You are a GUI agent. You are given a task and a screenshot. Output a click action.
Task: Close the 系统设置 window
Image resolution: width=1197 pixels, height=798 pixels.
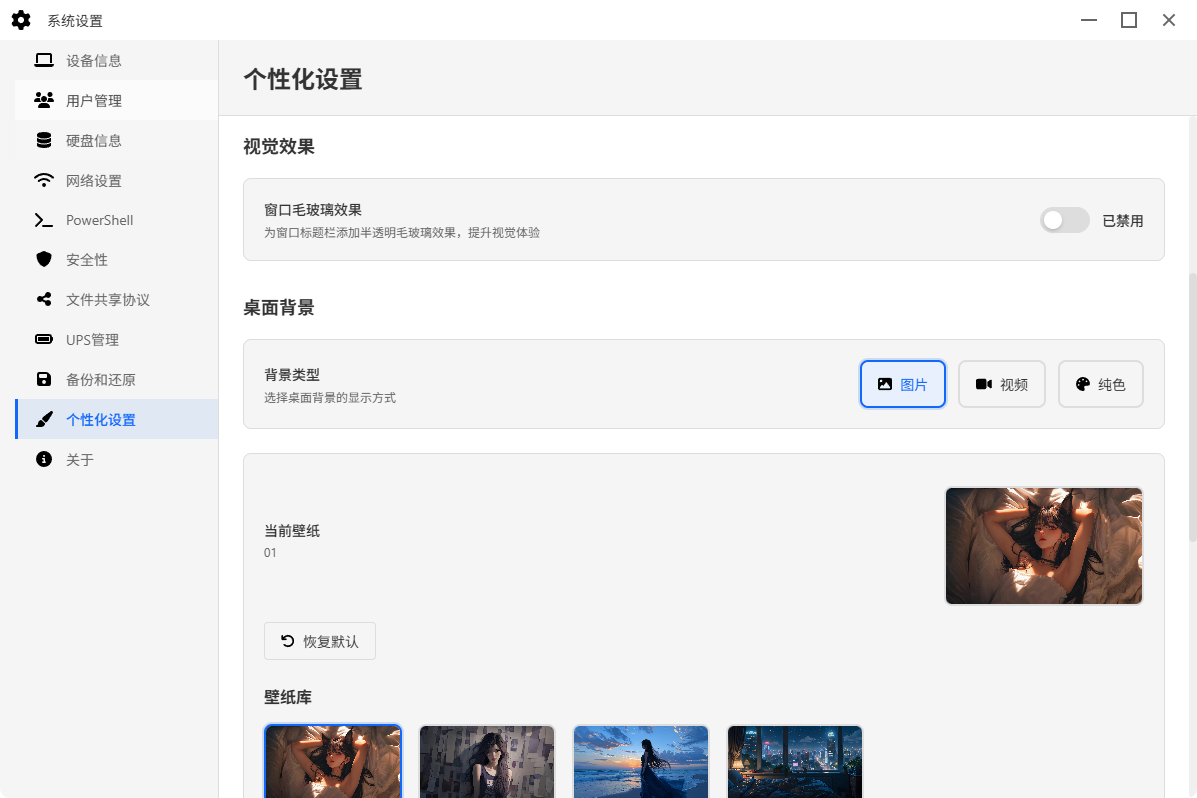pyautogui.click(x=1169, y=21)
